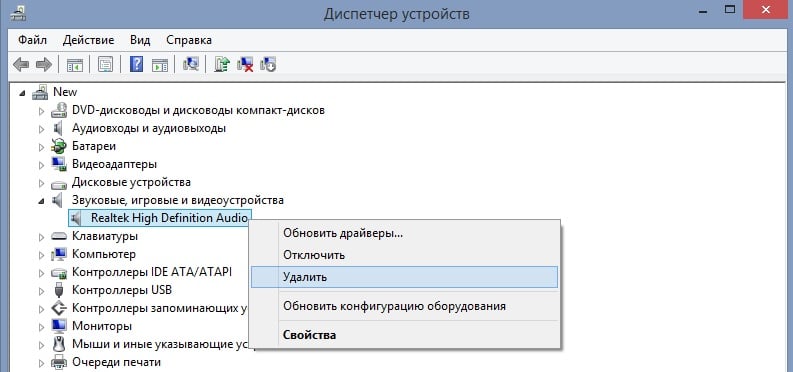This screenshot has width=793, height=372.
Task: Open the Действие menu
Action: [89, 40]
